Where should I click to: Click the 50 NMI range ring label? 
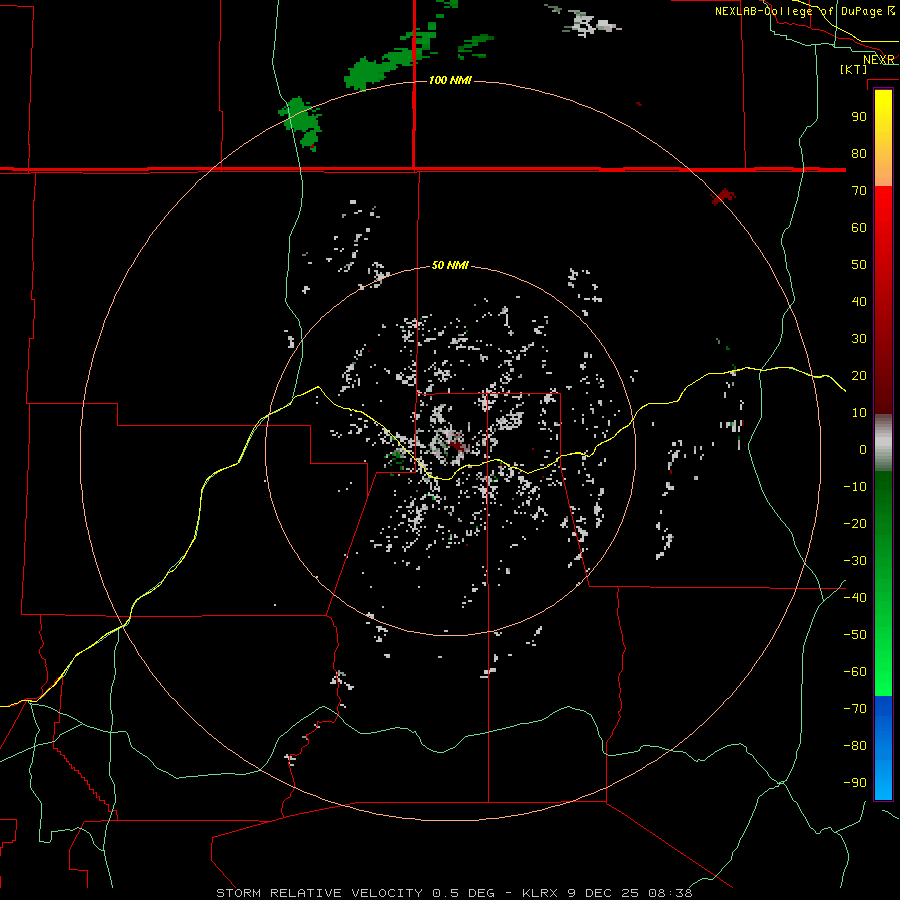point(450,265)
